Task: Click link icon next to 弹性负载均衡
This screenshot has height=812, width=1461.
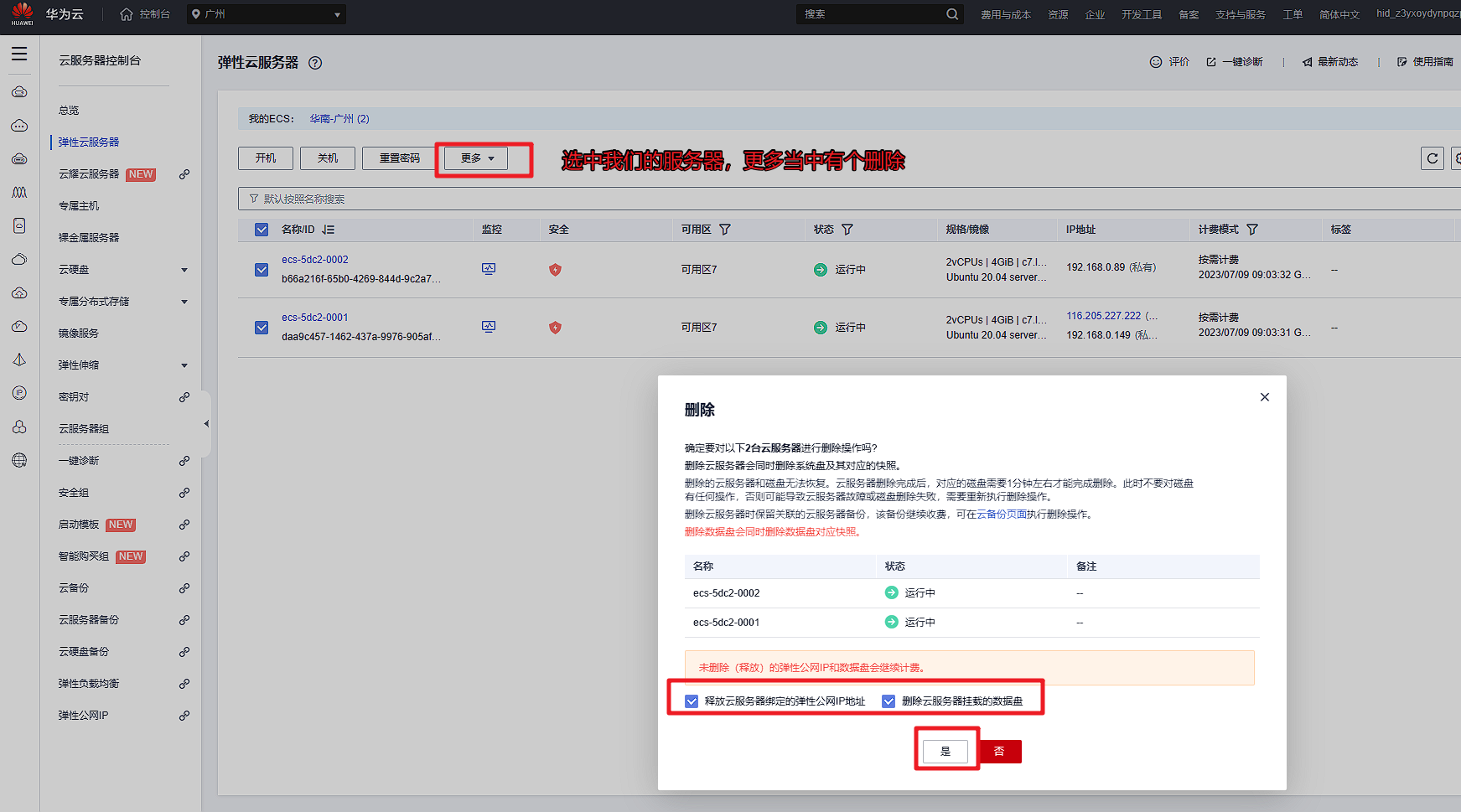Action: [x=184, y=684]
